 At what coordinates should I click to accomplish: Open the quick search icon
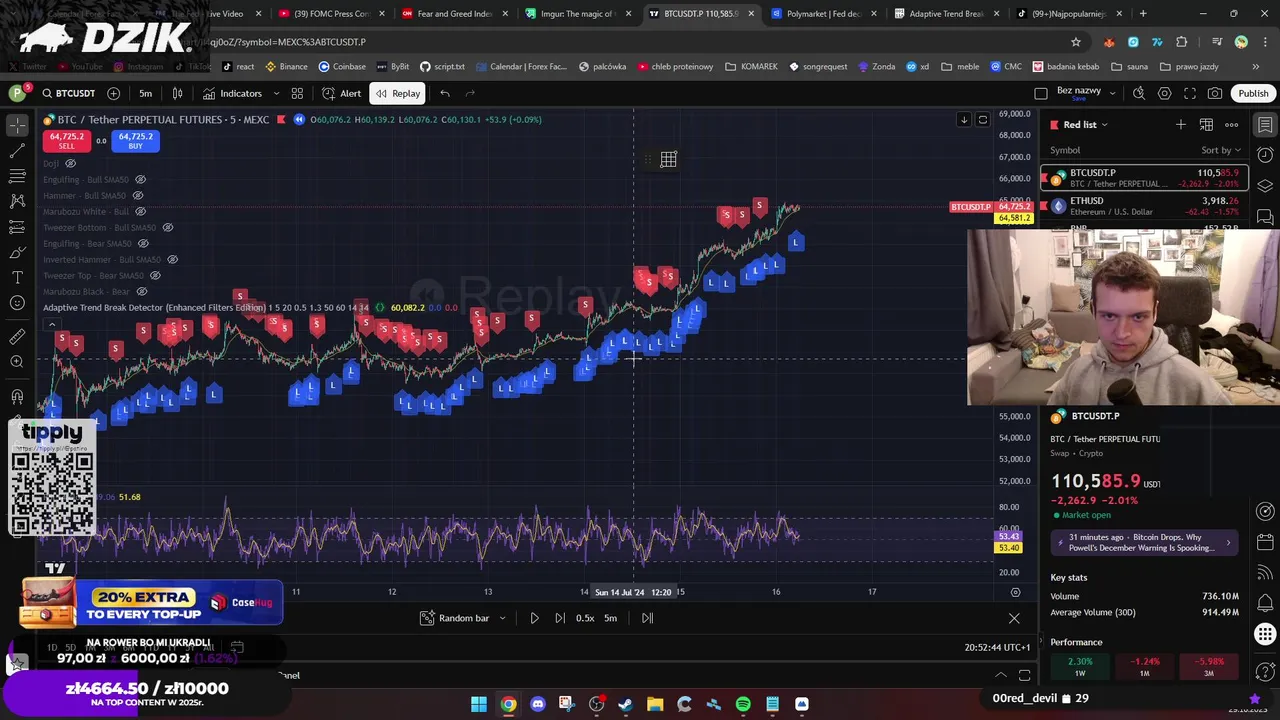[x=1139, y=93]
